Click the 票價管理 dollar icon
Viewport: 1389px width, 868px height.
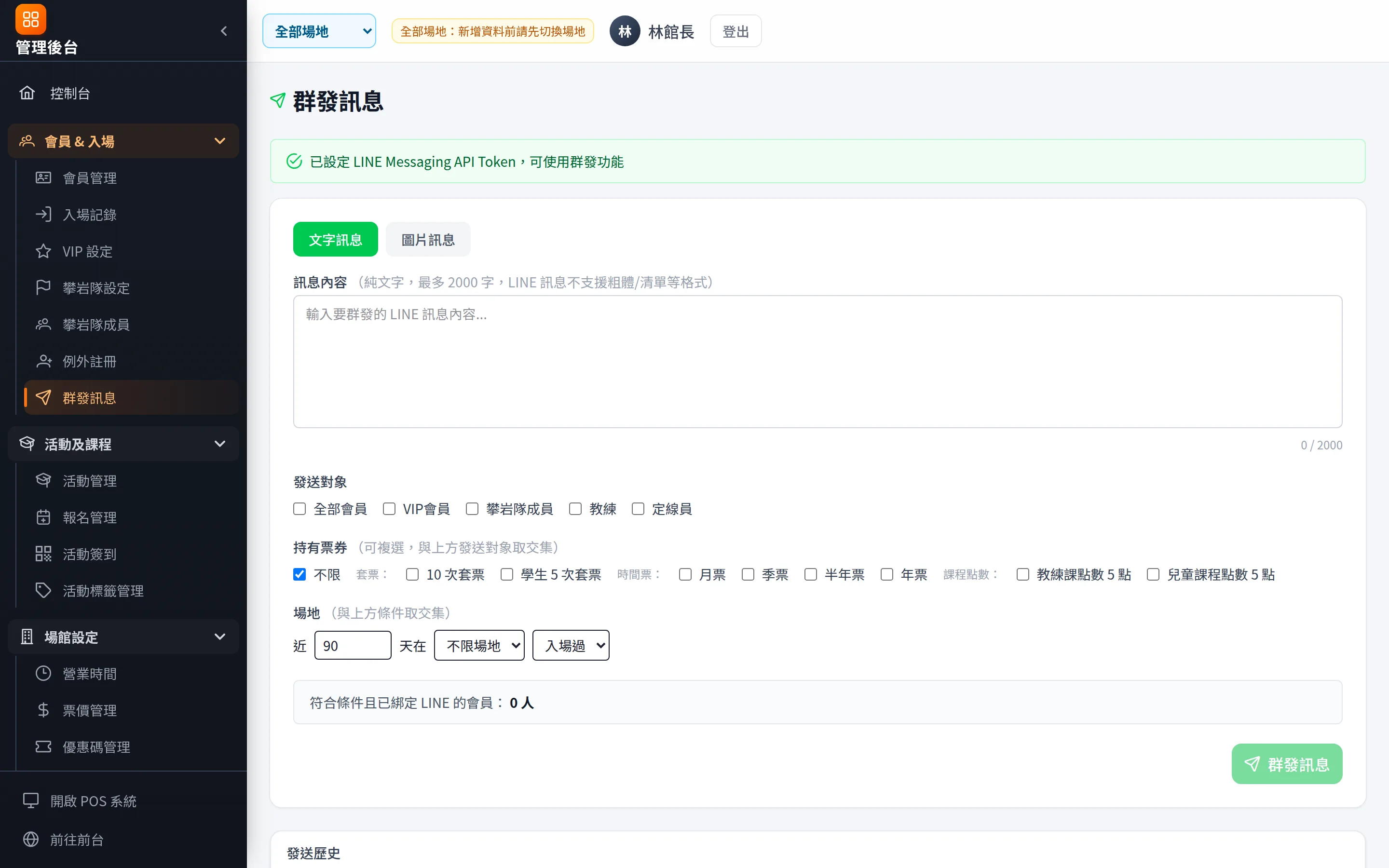click(43, 710)
